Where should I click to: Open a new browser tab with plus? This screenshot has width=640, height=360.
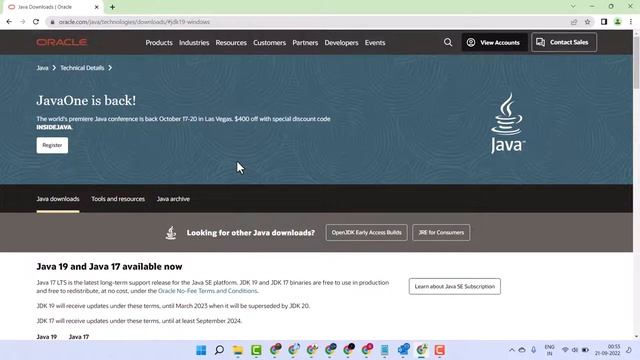112,7
